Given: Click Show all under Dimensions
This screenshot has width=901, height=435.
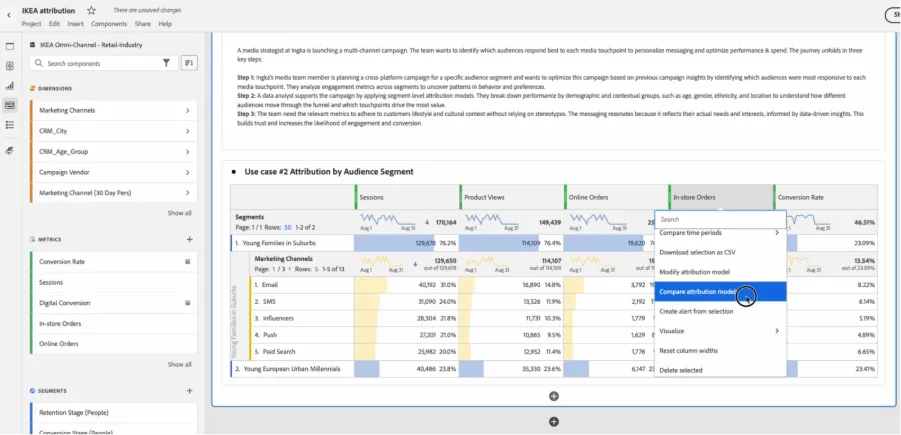Looking at the screenshot, I should point(179,213).
